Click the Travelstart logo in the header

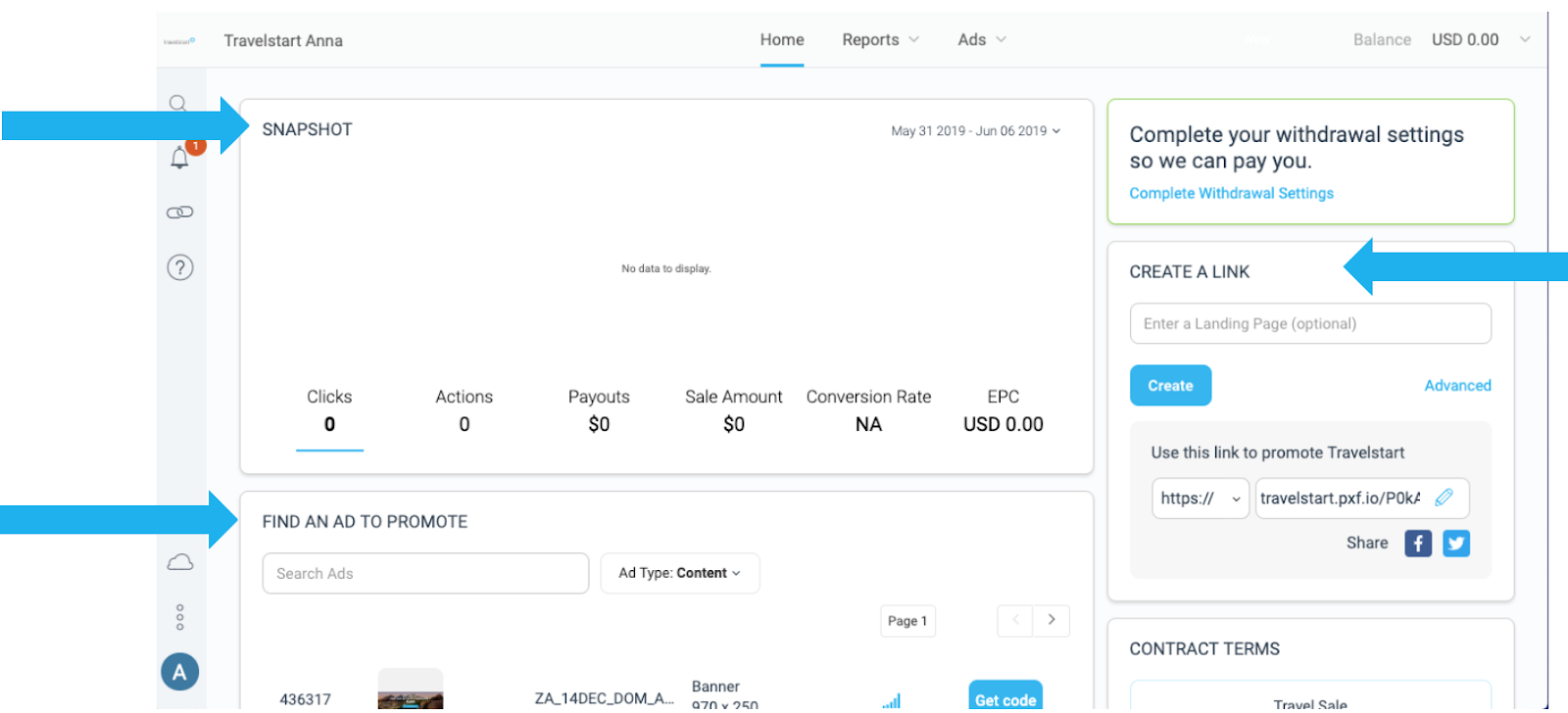179,41
